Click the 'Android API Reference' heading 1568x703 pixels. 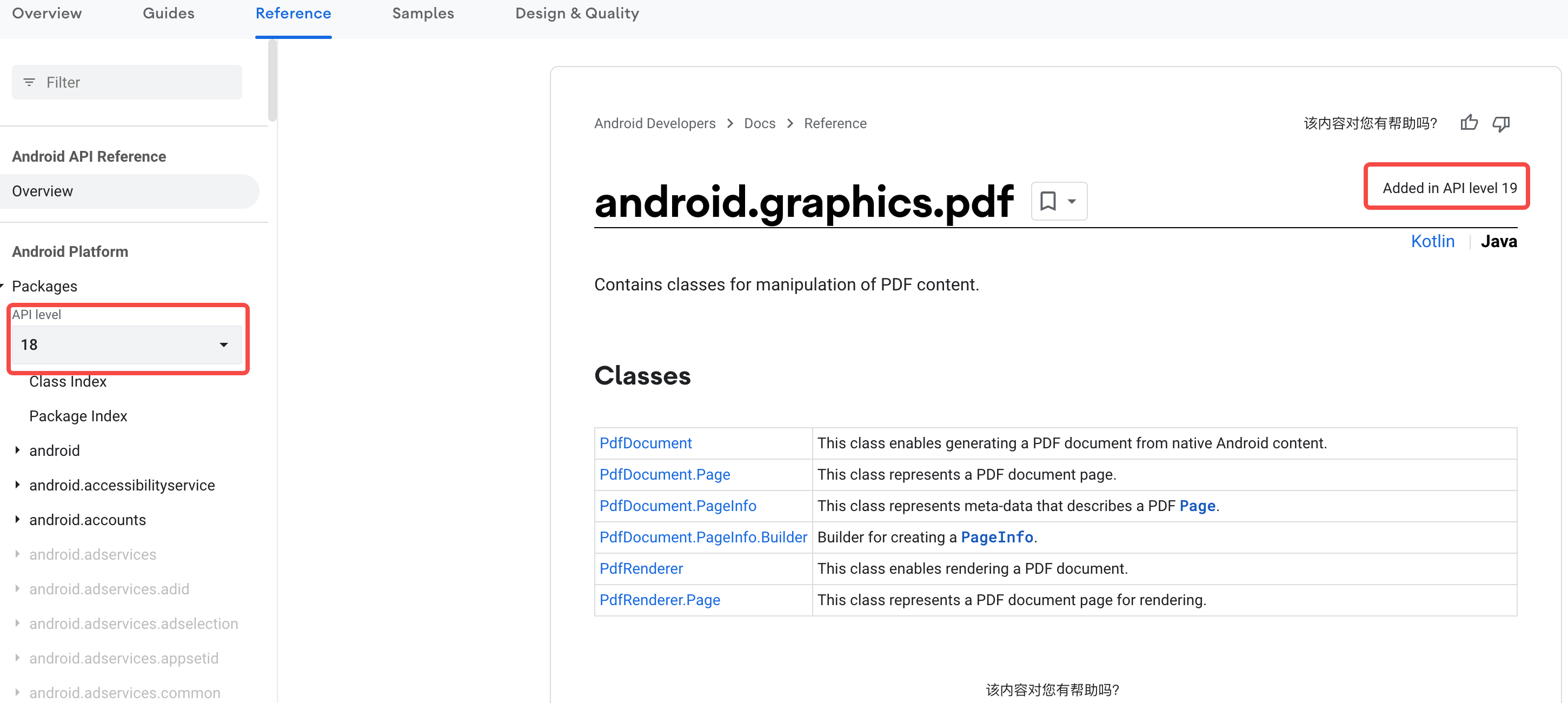[x=89, y=156]
